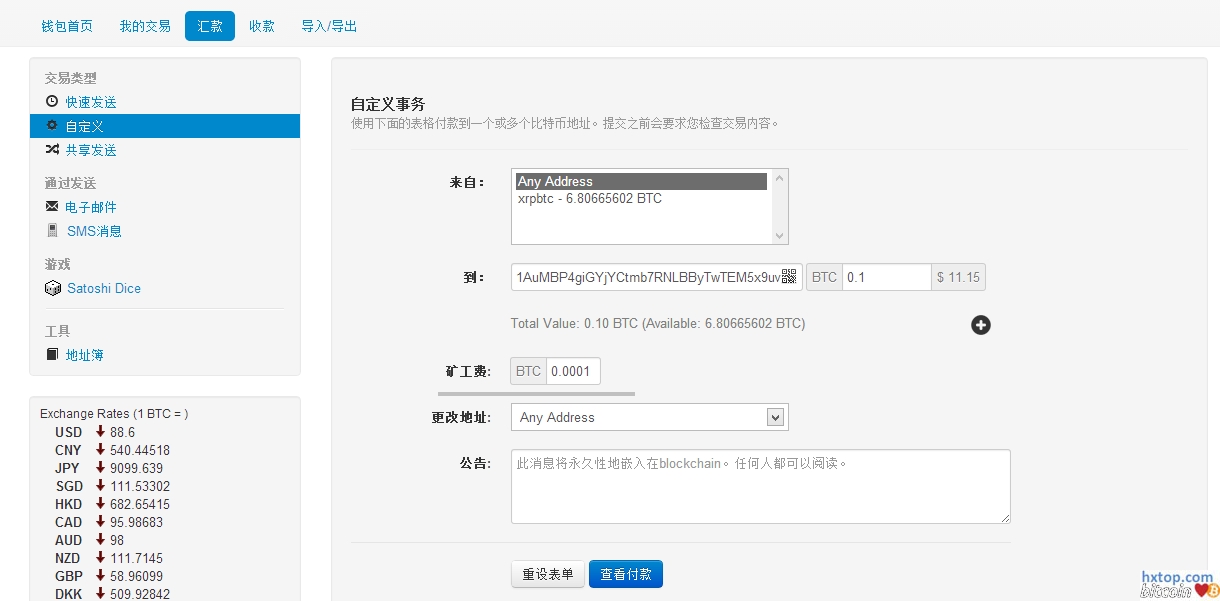
Task: Click the miner fee slider bar
Action: coord(572,394)
